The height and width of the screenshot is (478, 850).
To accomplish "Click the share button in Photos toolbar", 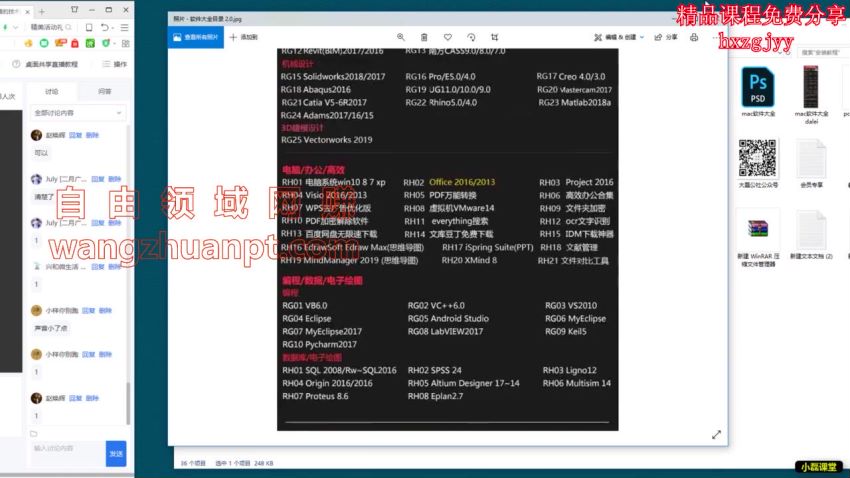I will (x=666, y=37).
